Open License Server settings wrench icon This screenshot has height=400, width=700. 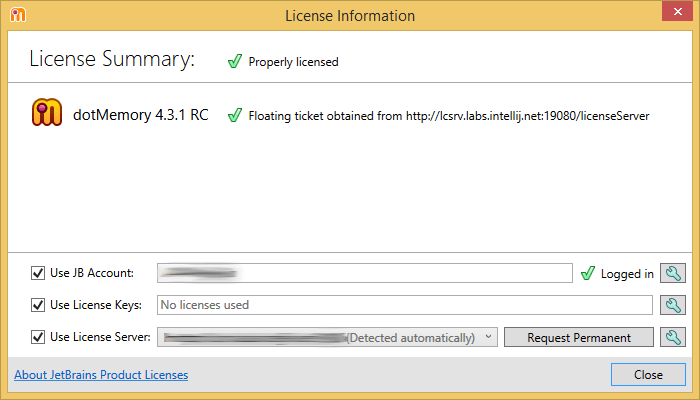673,337
